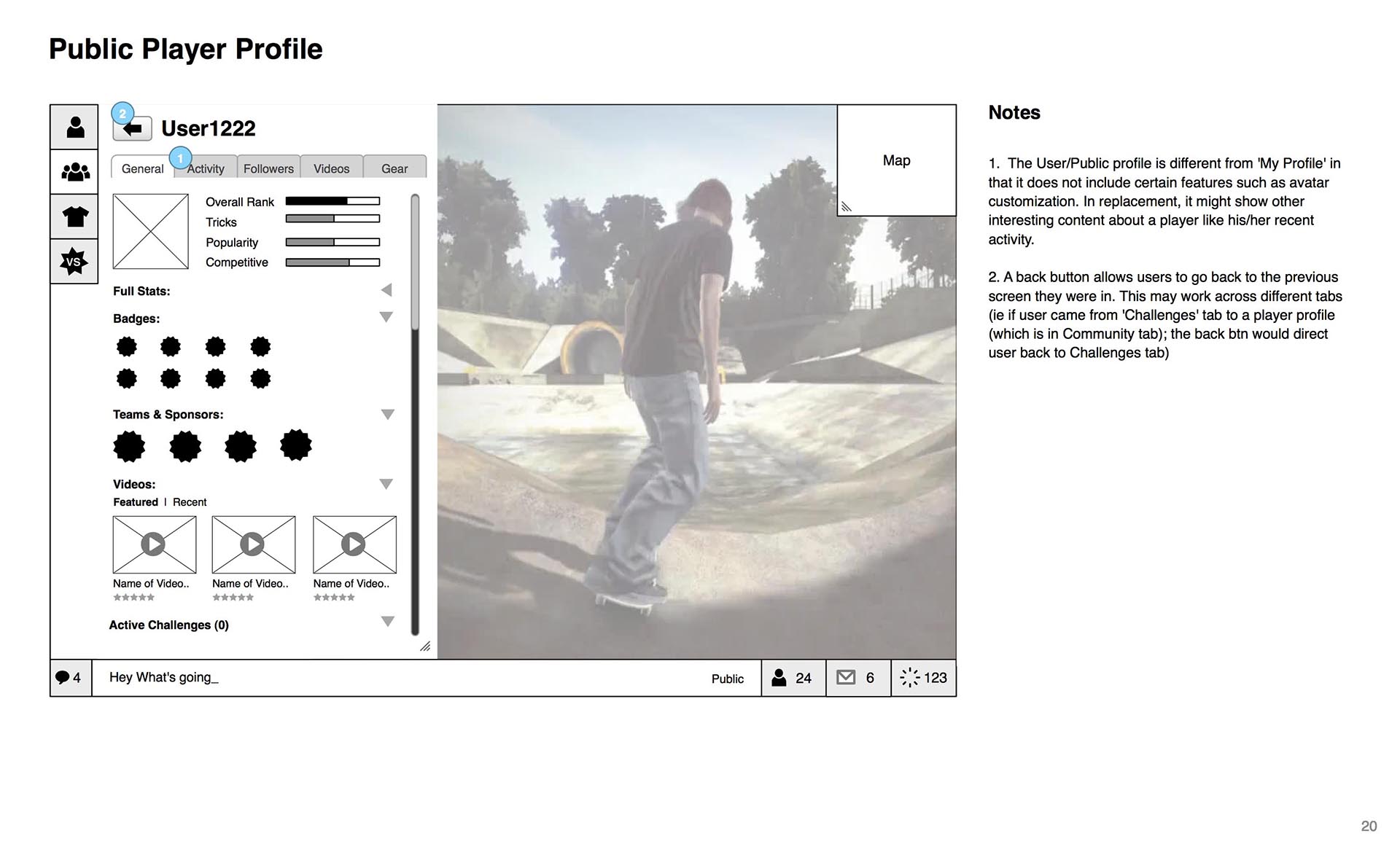
Task: Switch to the Activity tab
Action: point(206,168)
